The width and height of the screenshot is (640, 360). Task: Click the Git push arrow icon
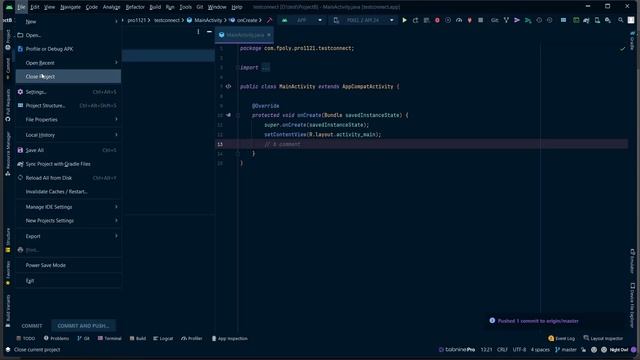(517, 20)
